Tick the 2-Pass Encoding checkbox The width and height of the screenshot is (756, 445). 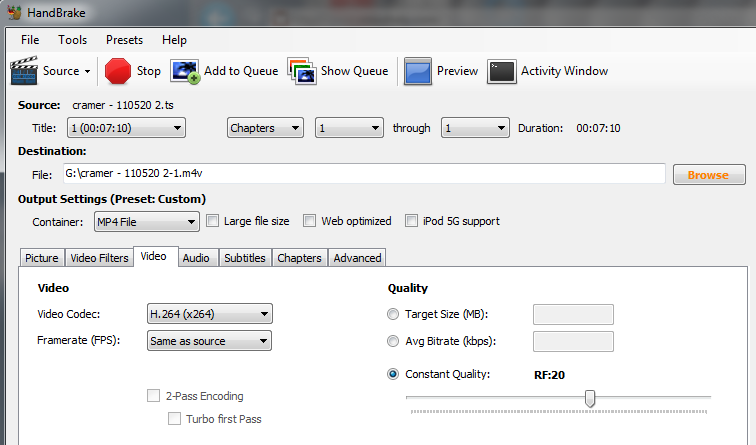[x=153, y=396]
